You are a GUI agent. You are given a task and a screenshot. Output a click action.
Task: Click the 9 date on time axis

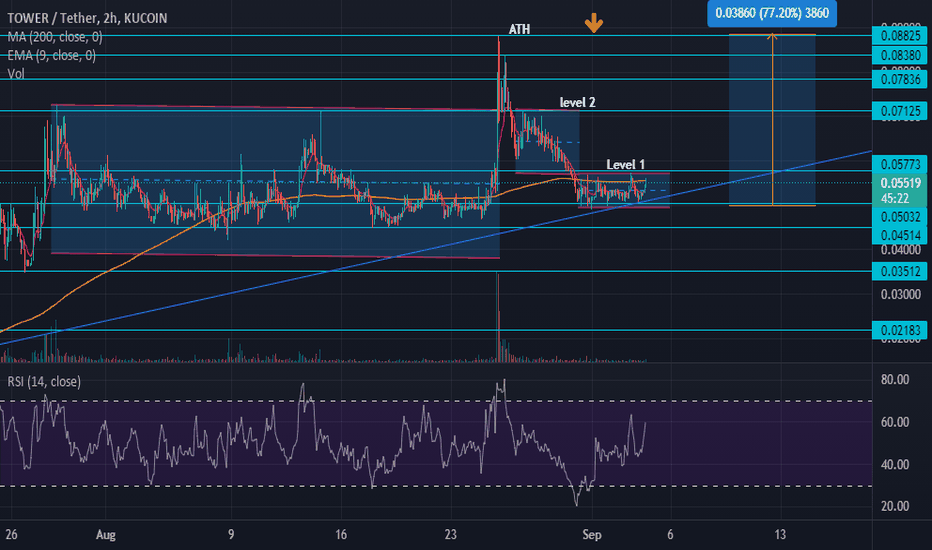pyautogui.click(x=231, y=535)
